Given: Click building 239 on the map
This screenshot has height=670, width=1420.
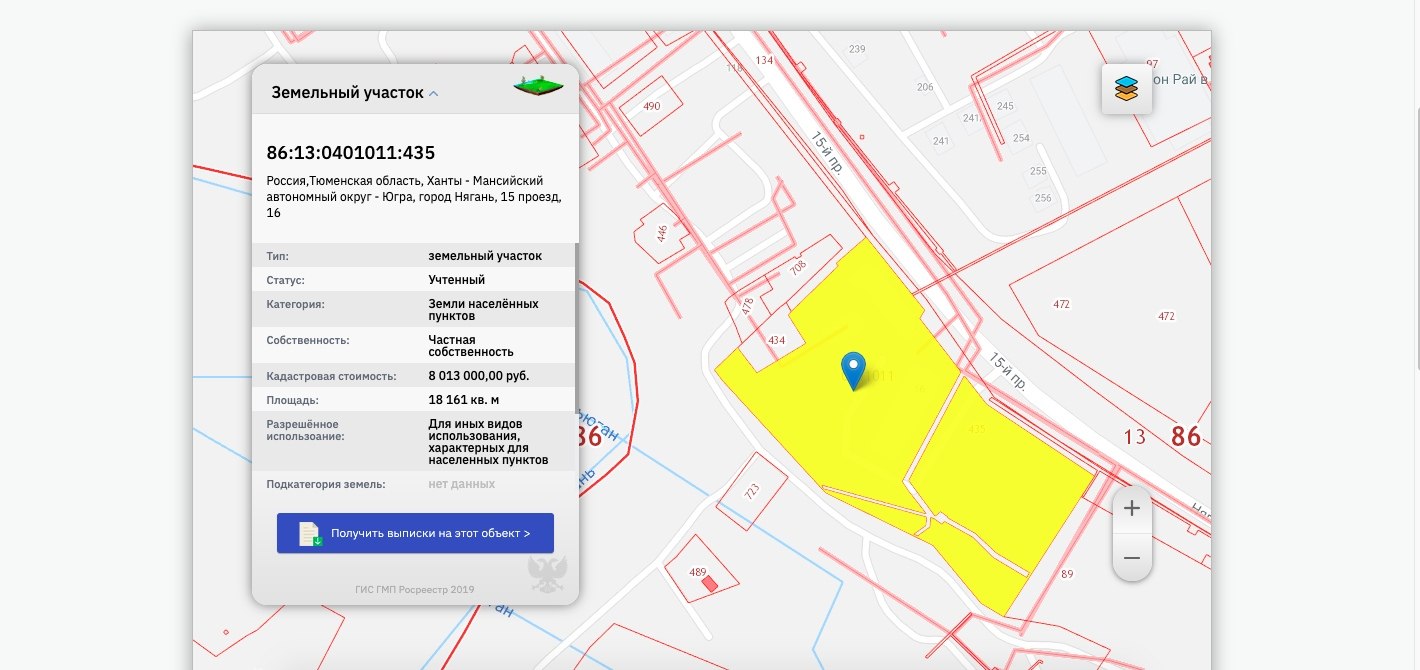Looking at the screenshot, I should click(x=857, y=49).
